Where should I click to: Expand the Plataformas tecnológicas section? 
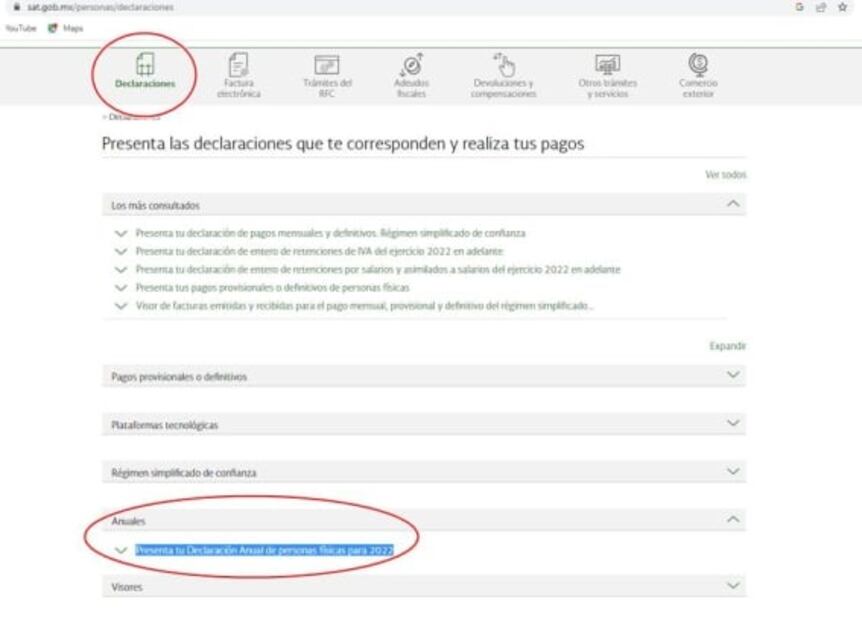click(x=733, y=424)
